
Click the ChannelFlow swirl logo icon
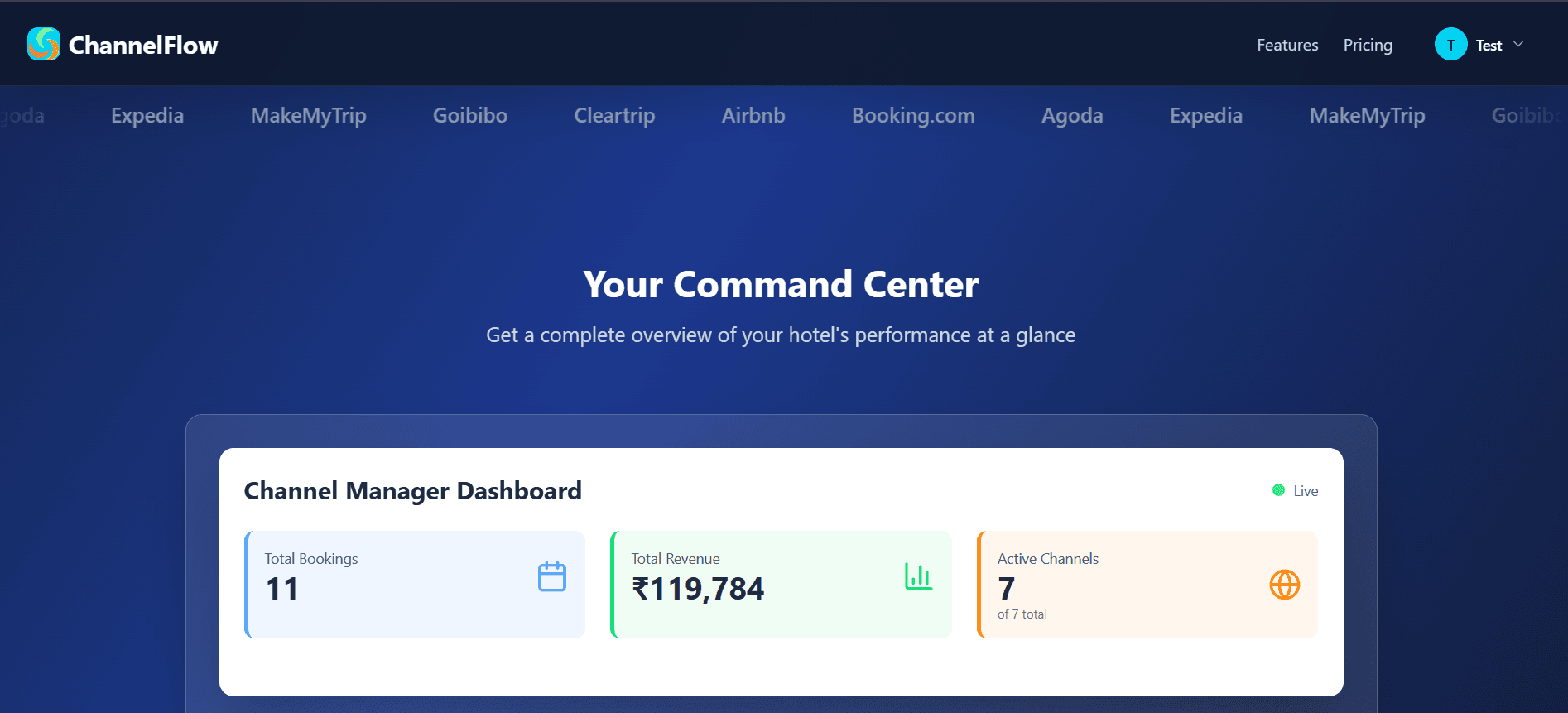click(44, 45)
